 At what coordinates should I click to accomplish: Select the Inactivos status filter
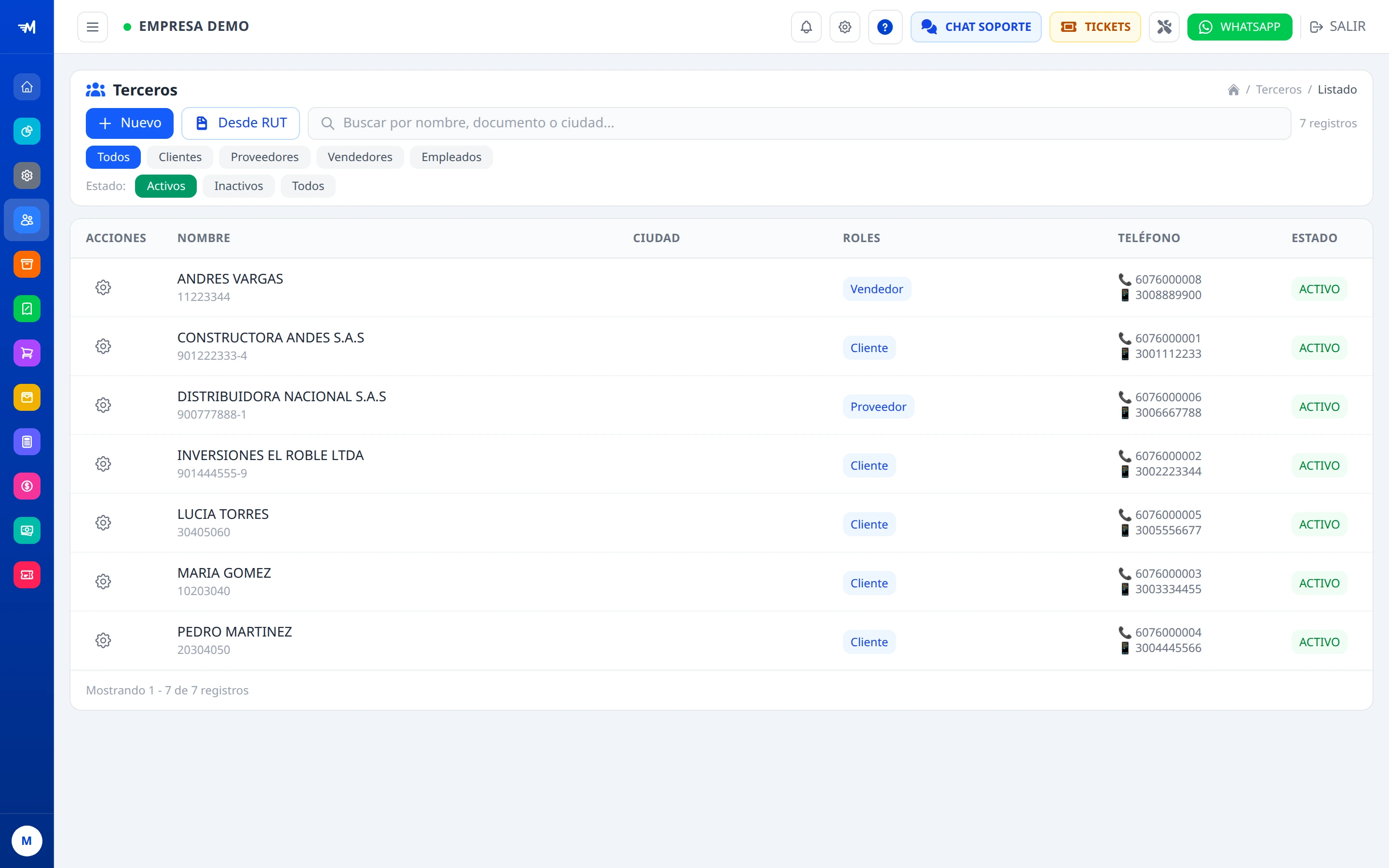coord(238,186)
